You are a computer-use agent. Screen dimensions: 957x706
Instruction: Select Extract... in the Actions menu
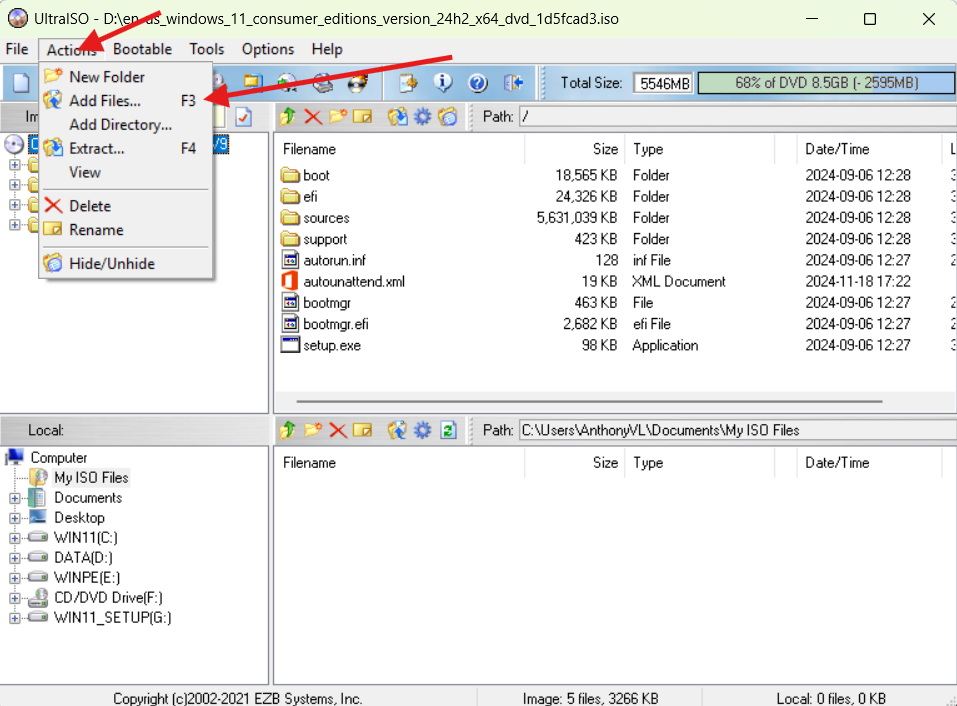coord(96,149)
